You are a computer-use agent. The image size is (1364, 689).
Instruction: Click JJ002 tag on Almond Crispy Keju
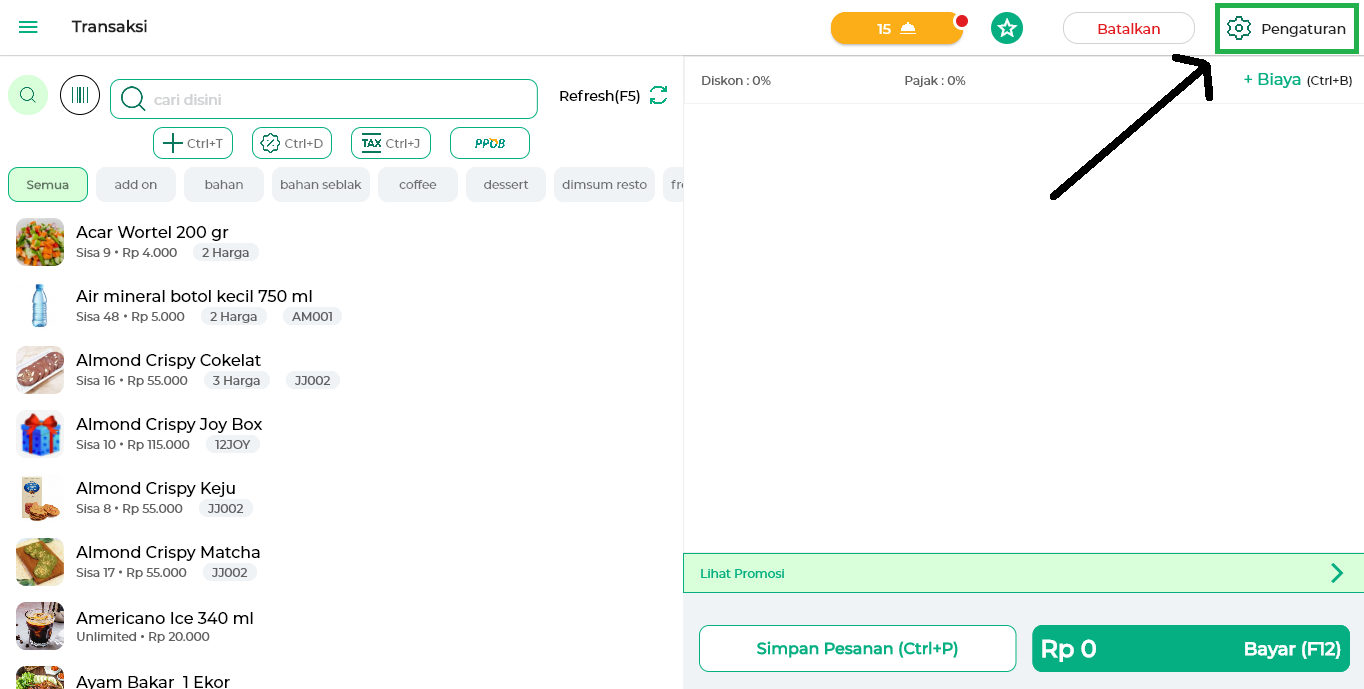[x=225, y=509]
